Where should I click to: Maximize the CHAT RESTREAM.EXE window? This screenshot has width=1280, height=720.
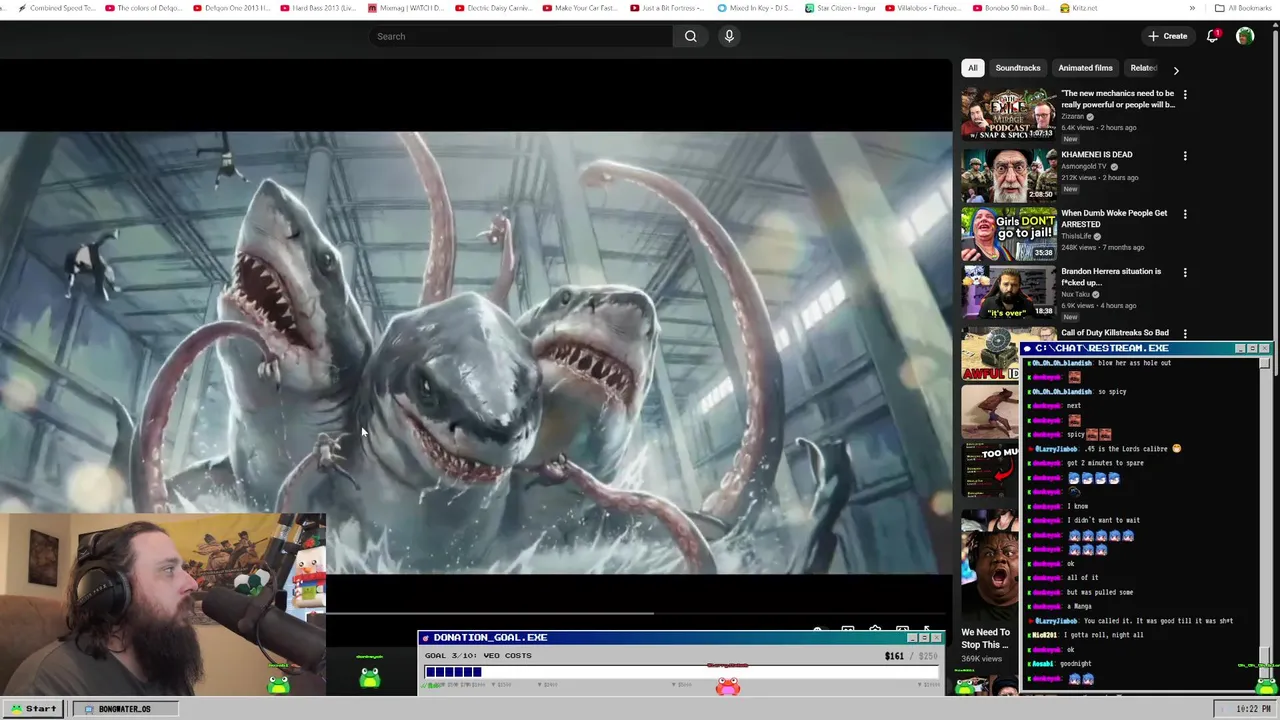[x=1252, y=348]
